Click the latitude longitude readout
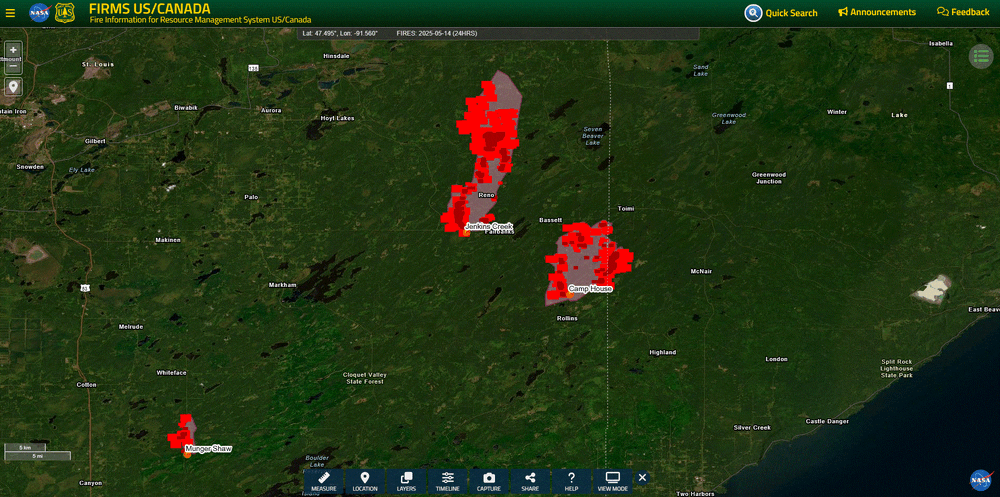 pos(342,33)
